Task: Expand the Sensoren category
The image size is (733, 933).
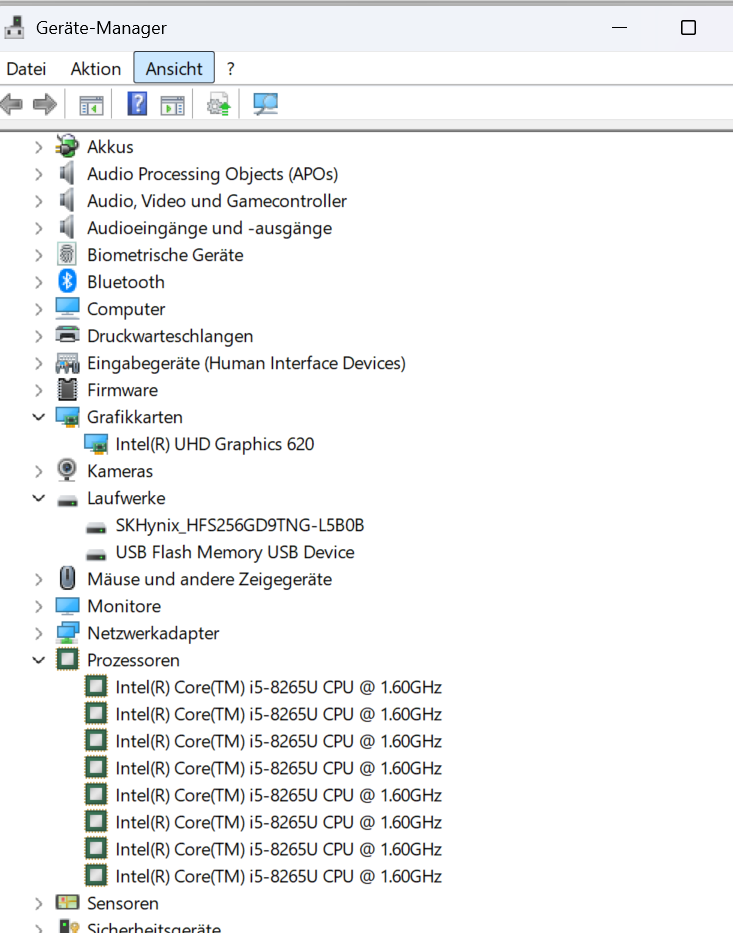Action: (39, 903)
